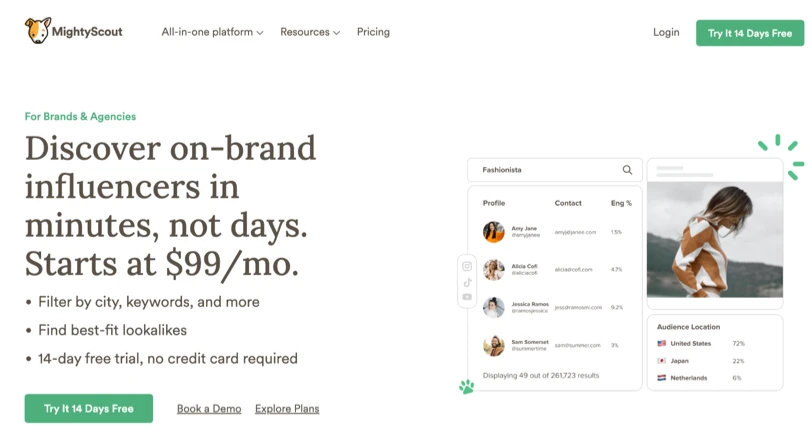Image resolution: width=812 pixels, height=433 pixels.
Task: Select the YouTube icon on the sidebar
Action: (x=467, y=297)
